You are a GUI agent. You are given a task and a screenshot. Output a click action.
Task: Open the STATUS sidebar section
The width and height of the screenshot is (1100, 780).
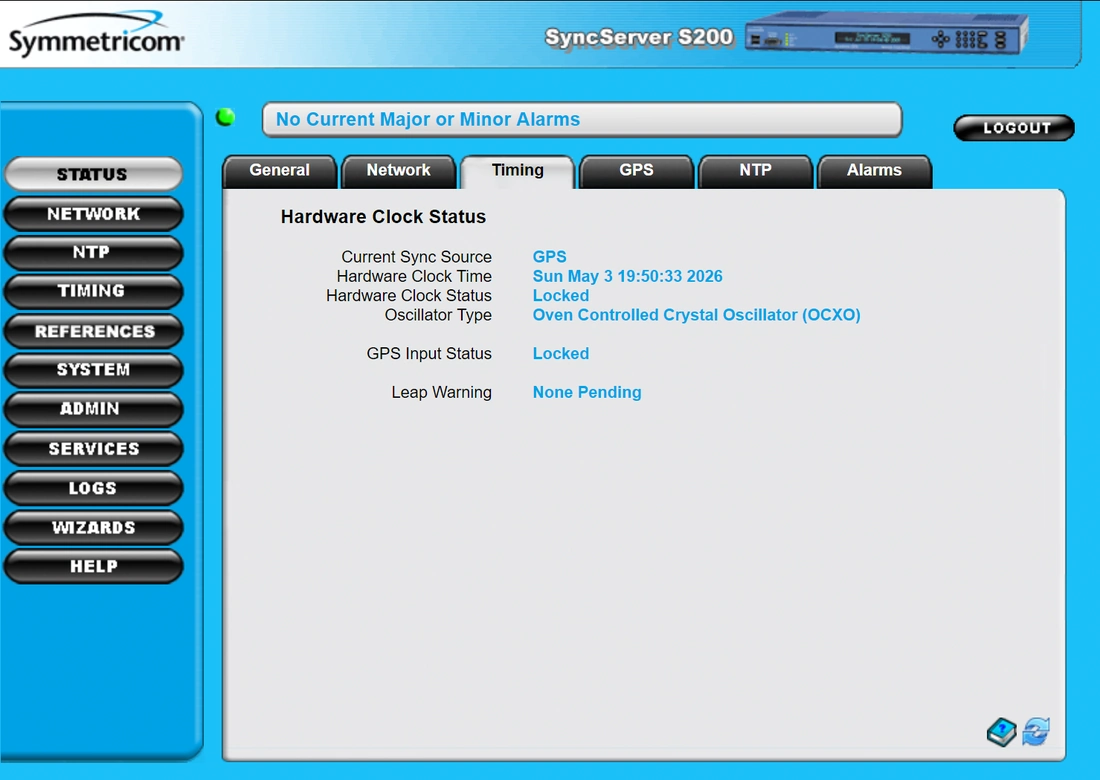93,174
